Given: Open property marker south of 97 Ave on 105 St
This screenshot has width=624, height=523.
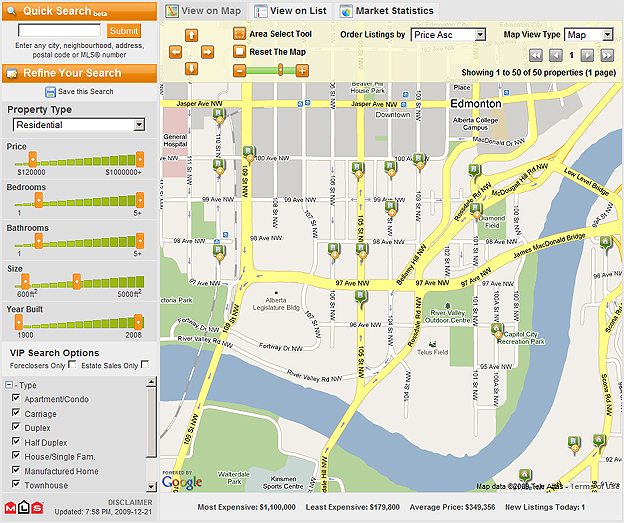Looking at the screenshot, I should point(361,299).
